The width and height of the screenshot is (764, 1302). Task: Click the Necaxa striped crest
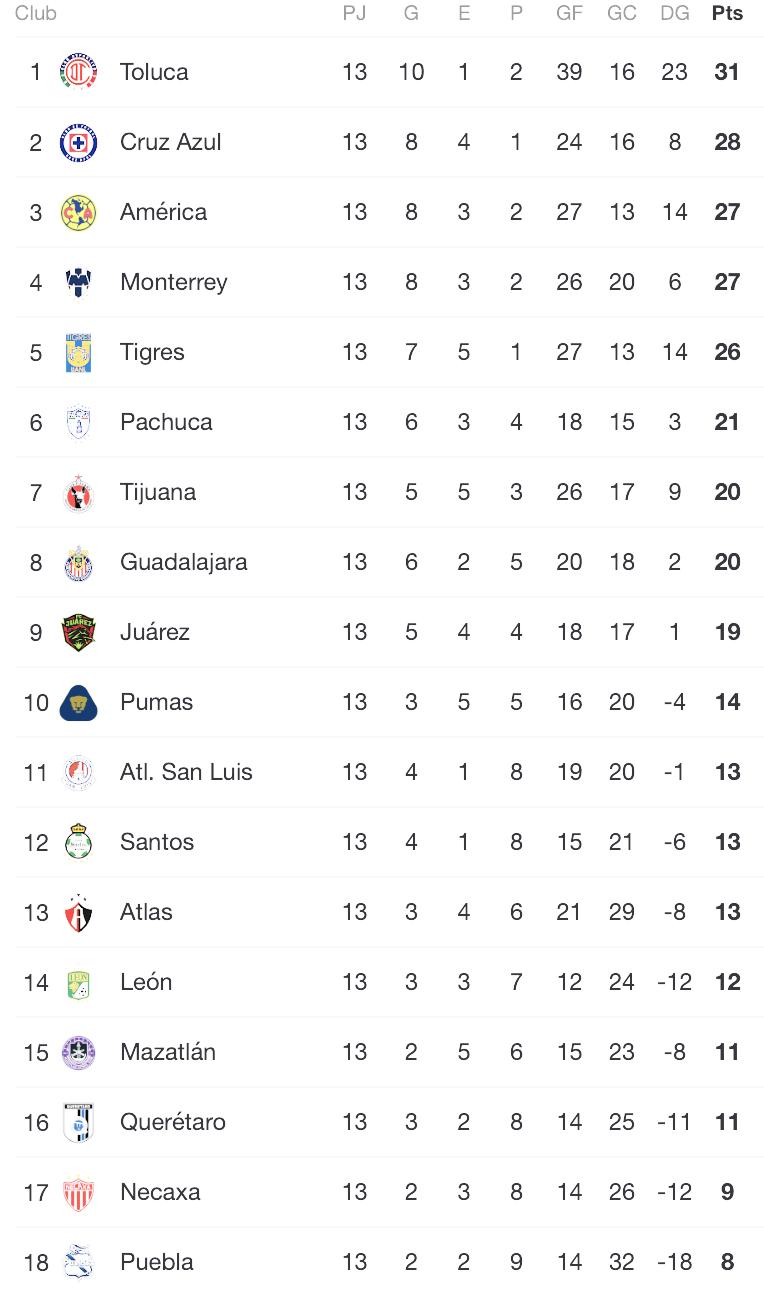click(78, 1192)
